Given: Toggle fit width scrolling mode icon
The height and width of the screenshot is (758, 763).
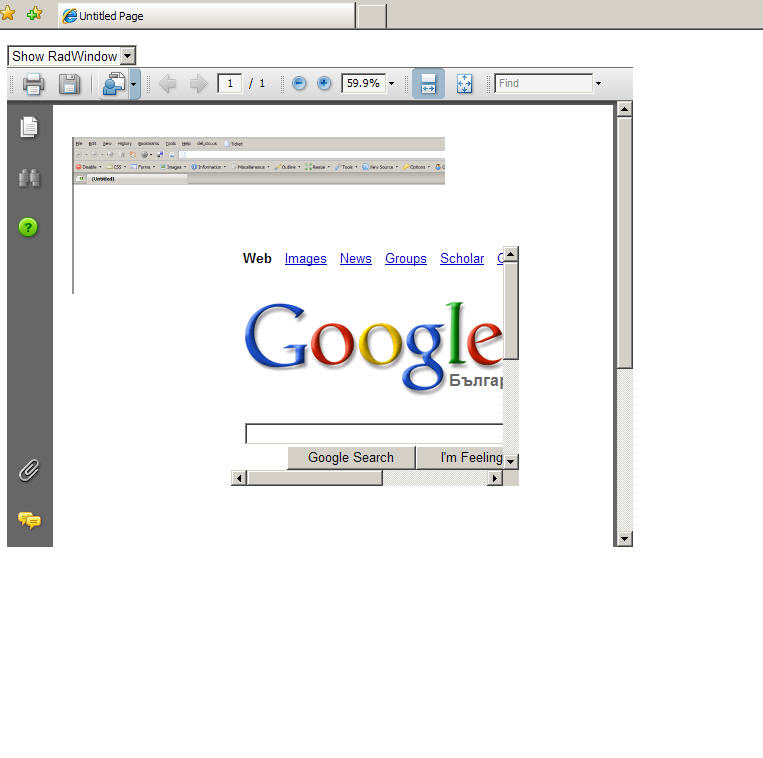Looking at the screenshot, I should 428,84.
